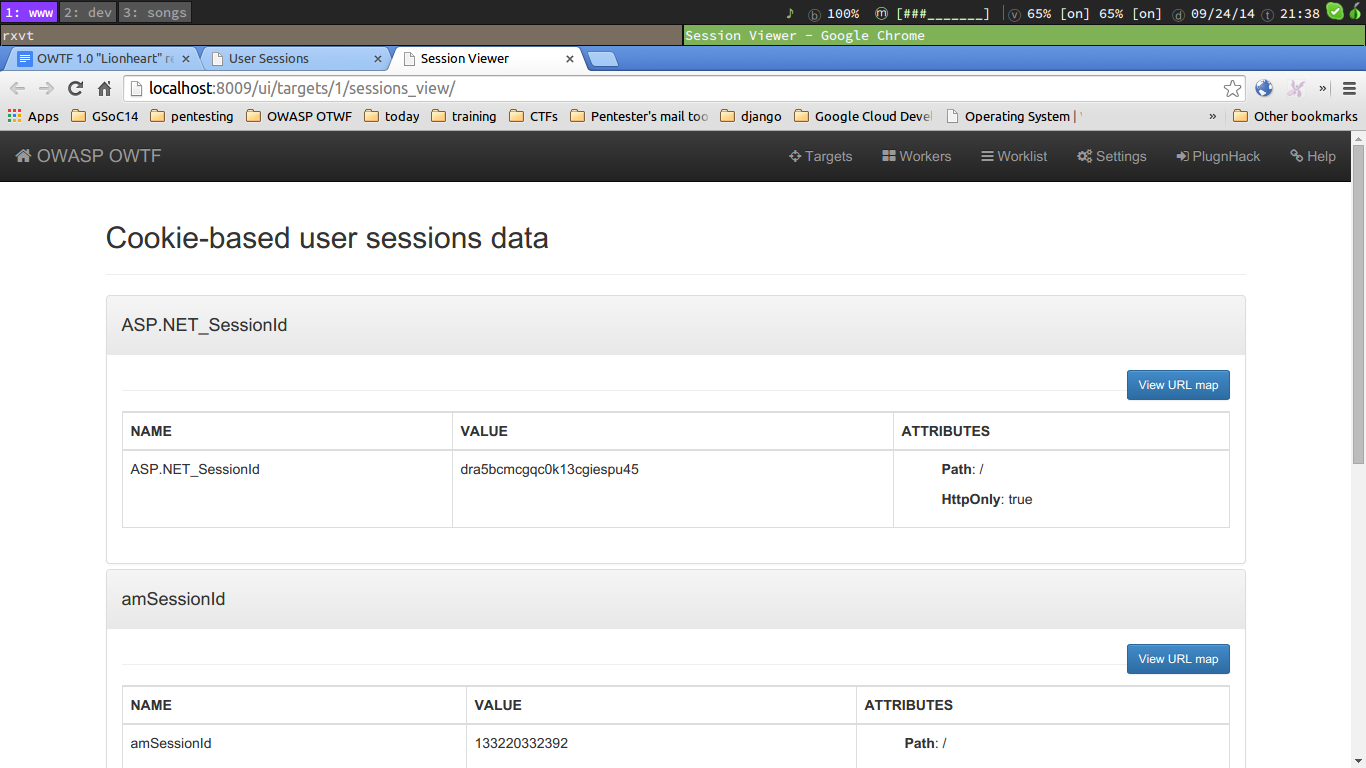Image resolution: width=1366 pixels, height=768 pixels.
Task: Click the music note status icon
Action: (790, 13)
